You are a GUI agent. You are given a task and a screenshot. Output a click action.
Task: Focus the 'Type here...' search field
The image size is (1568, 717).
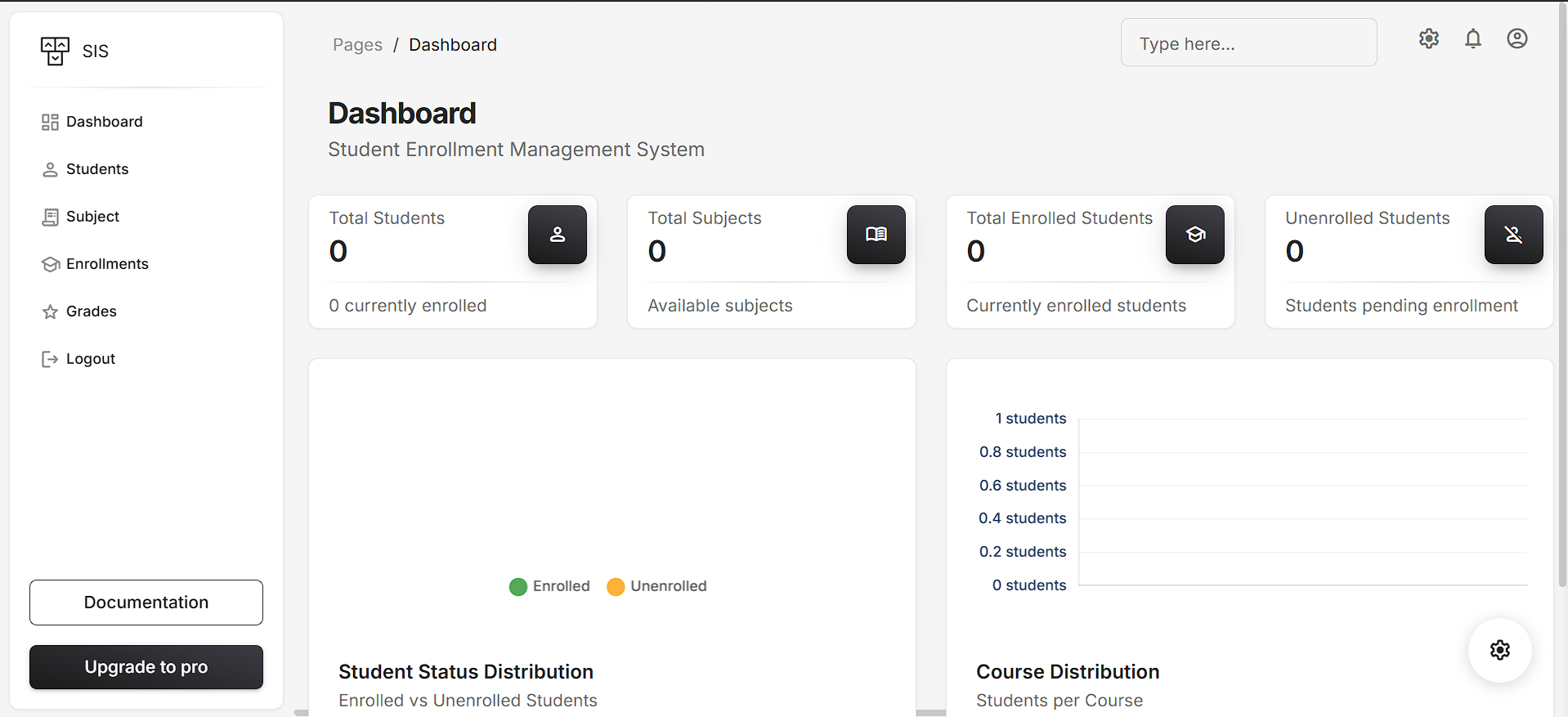tap(1248, 43)
